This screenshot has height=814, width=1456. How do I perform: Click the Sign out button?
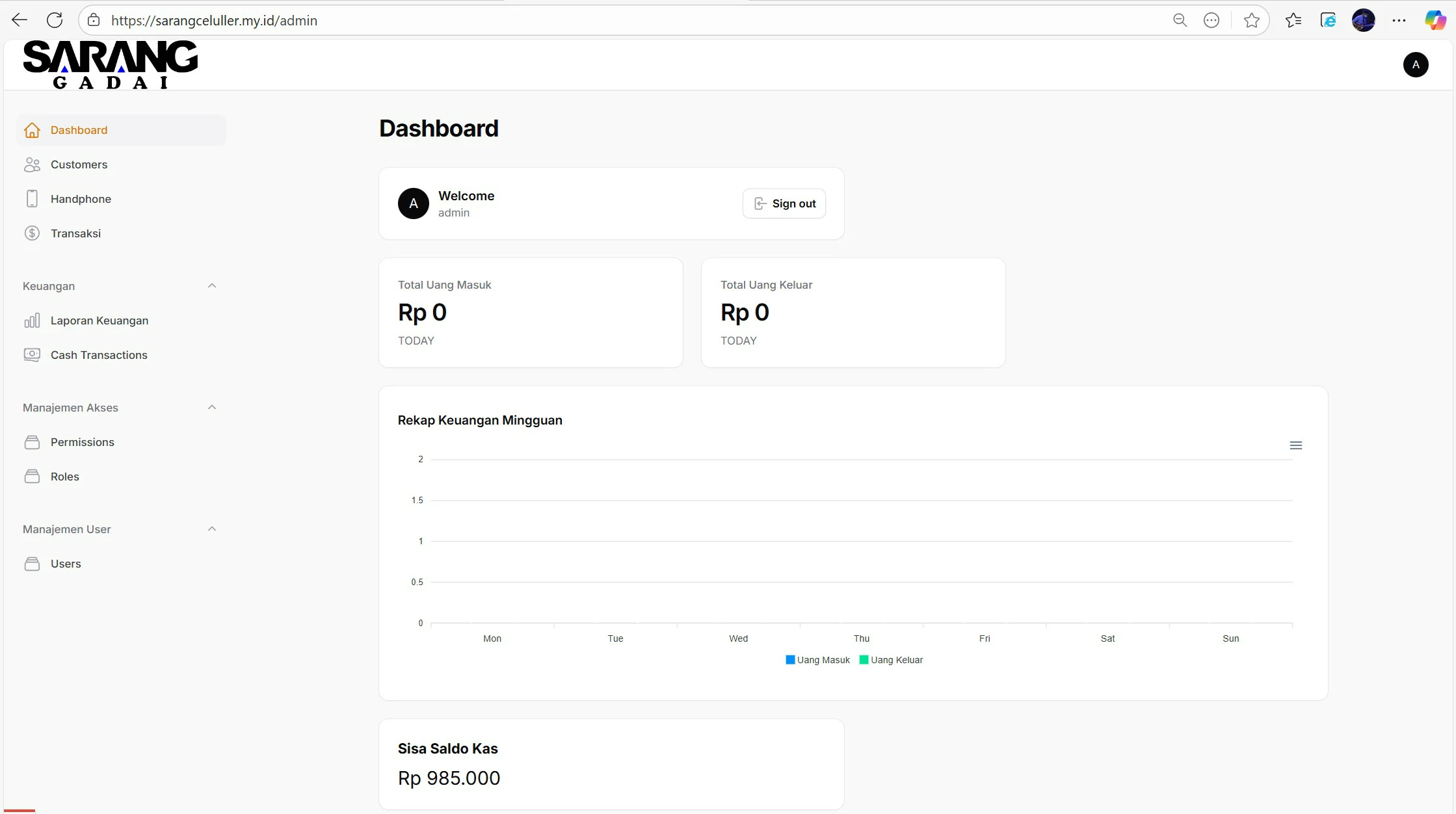tap(784, 203)
